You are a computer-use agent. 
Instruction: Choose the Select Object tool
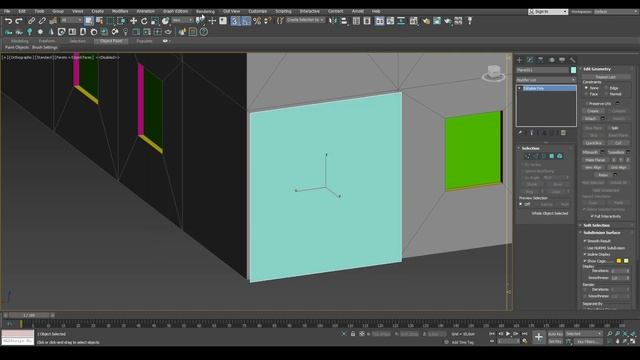click(x=89, y=21)
